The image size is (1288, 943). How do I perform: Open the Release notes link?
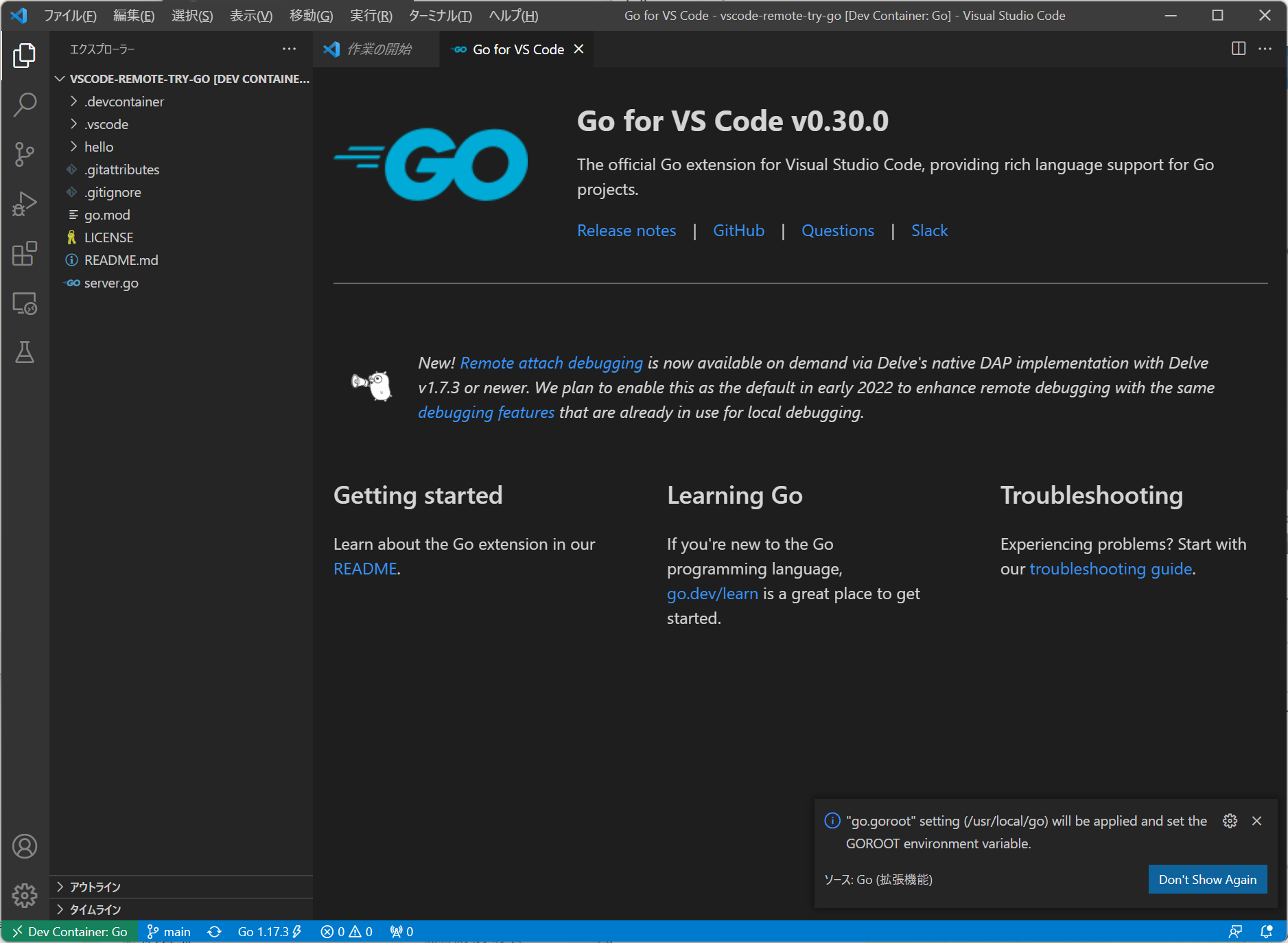pyautogui.click(x=627, y=231)
